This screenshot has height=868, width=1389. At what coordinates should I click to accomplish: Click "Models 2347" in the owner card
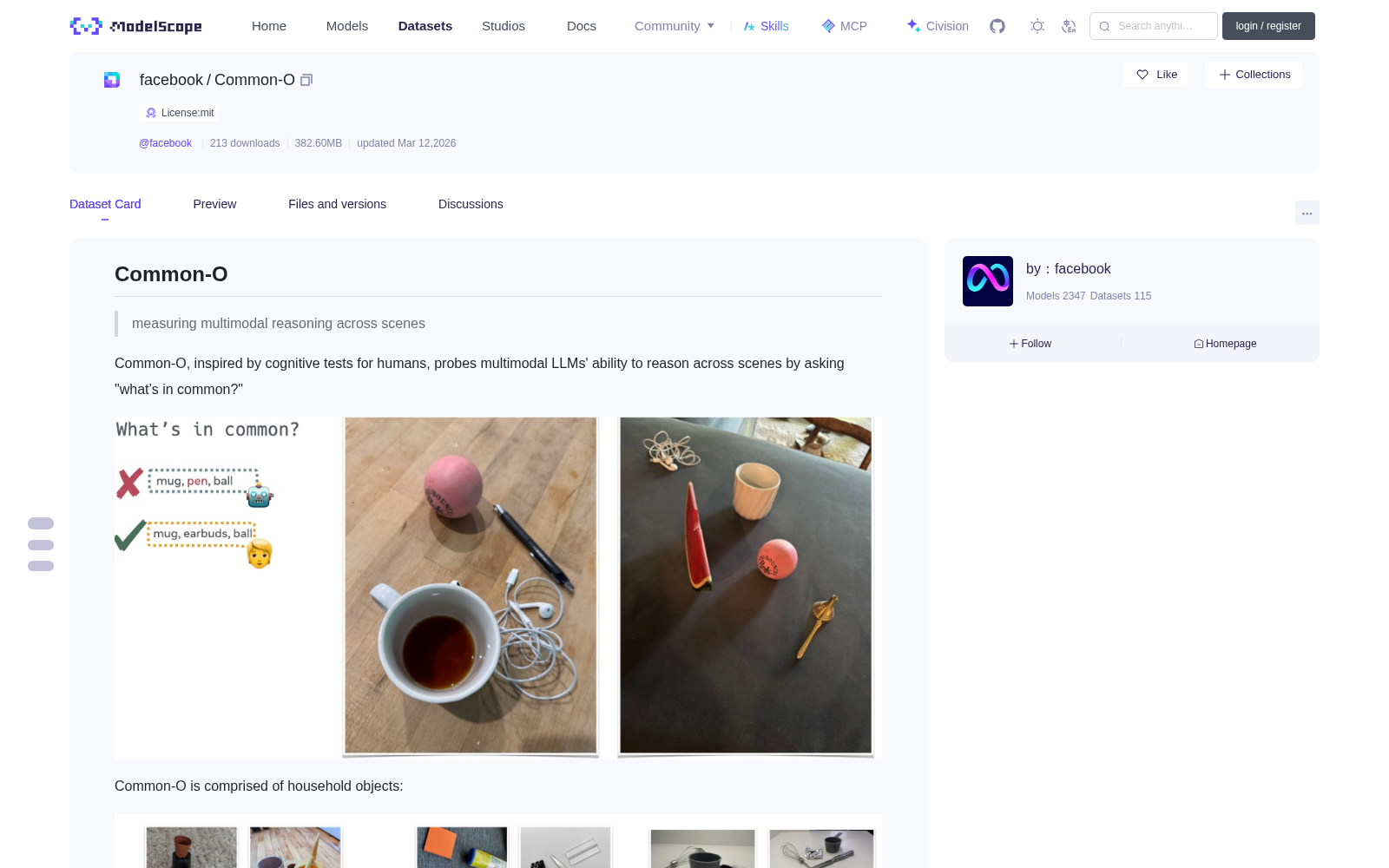pos(1056,296)
